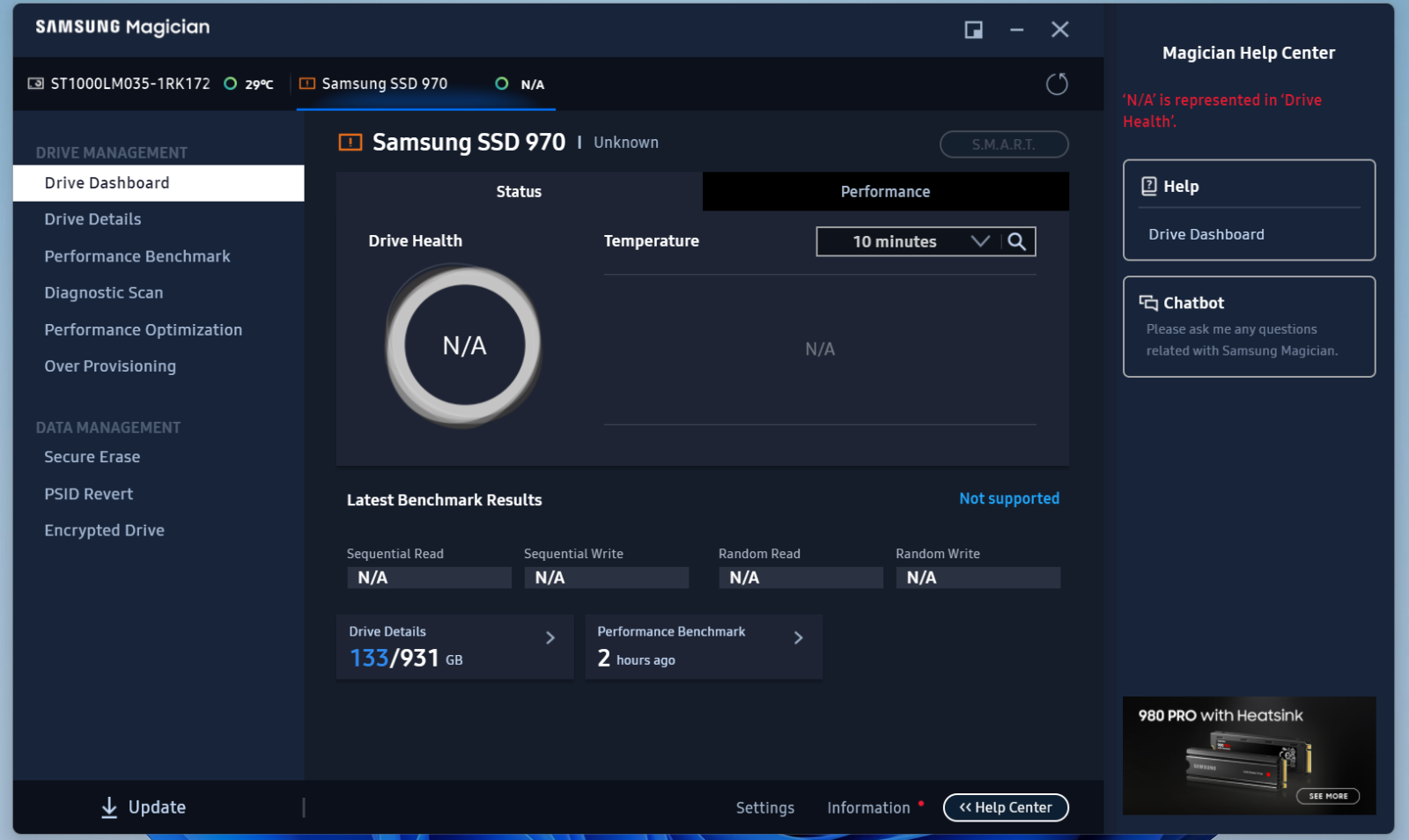The width and height of the screenshot is (1409, 840).
Task: Open Settings at bottom bar
Action: point(765,807)
